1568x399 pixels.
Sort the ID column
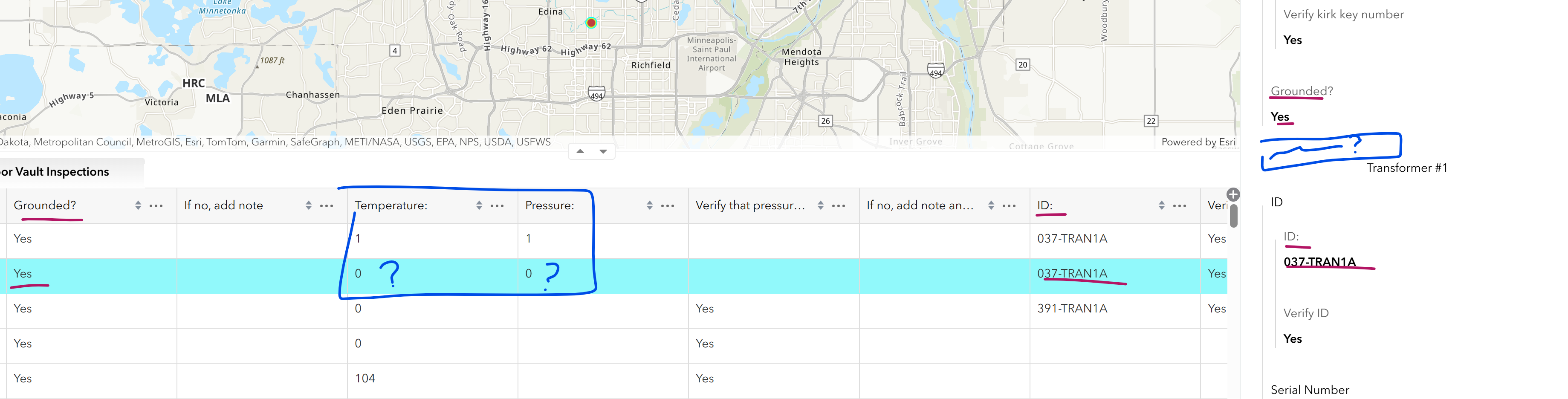coord(1161,205)
